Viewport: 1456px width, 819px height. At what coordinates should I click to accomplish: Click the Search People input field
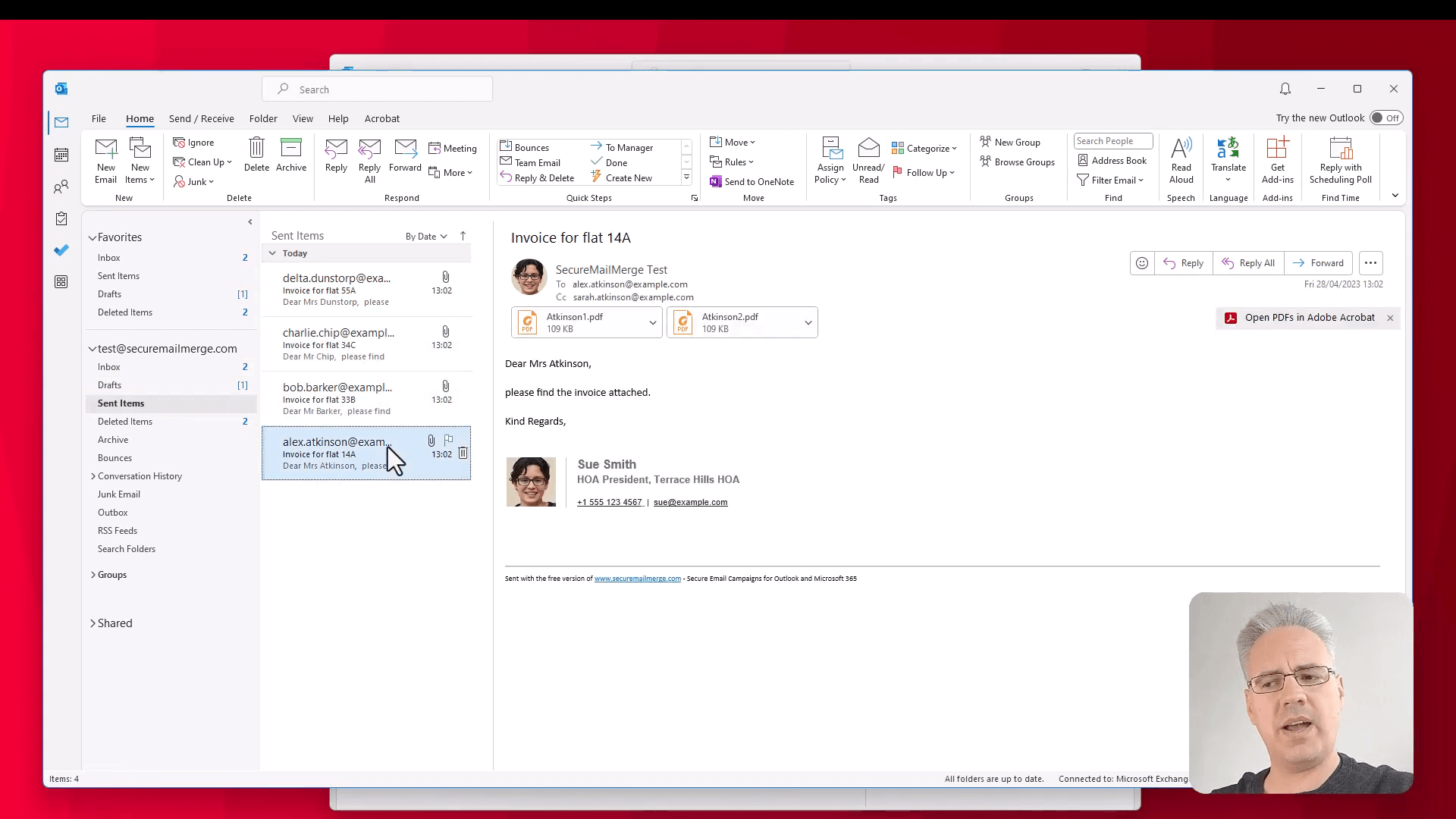pyautogui.click(x=1113, y=141)
